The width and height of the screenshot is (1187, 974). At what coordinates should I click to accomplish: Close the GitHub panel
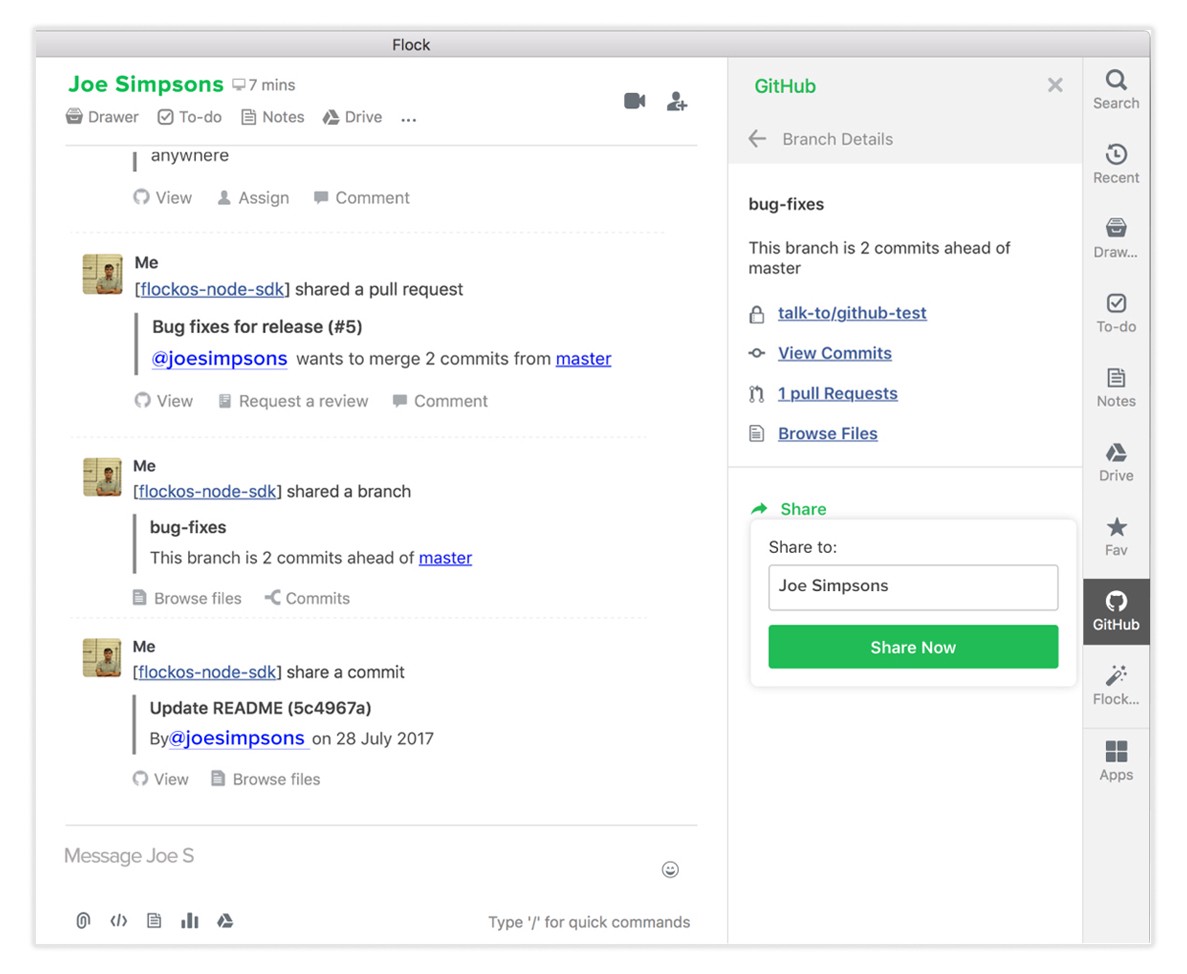click(x=1055, y=86)
